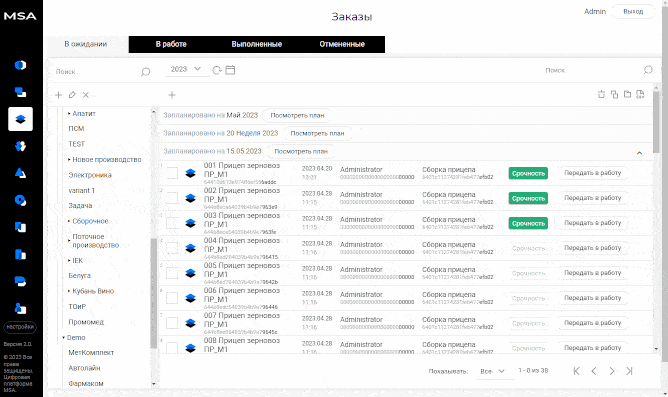This screenshot has height=397, width=668.
Task: Expand the Новое производство tree node
Action: pos(69,160)
